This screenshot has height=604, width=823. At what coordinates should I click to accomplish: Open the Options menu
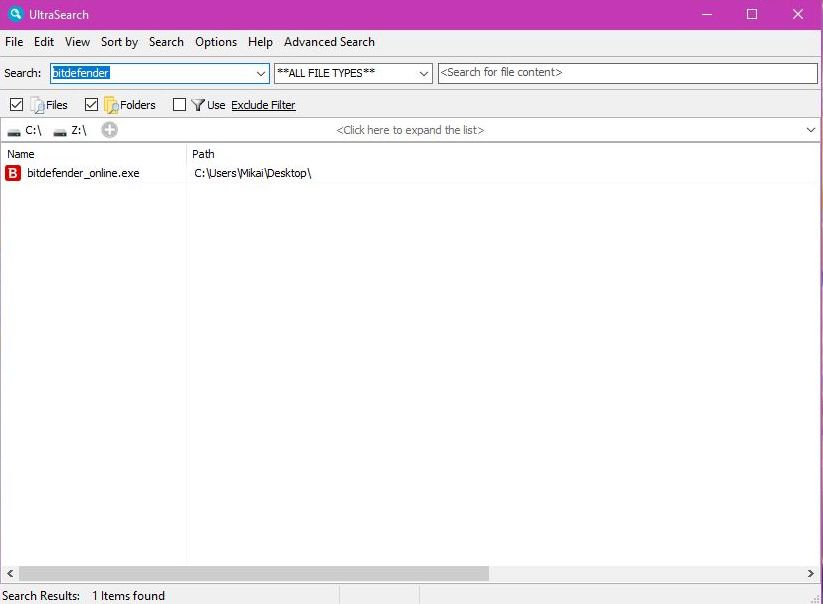tap(216, 42)
